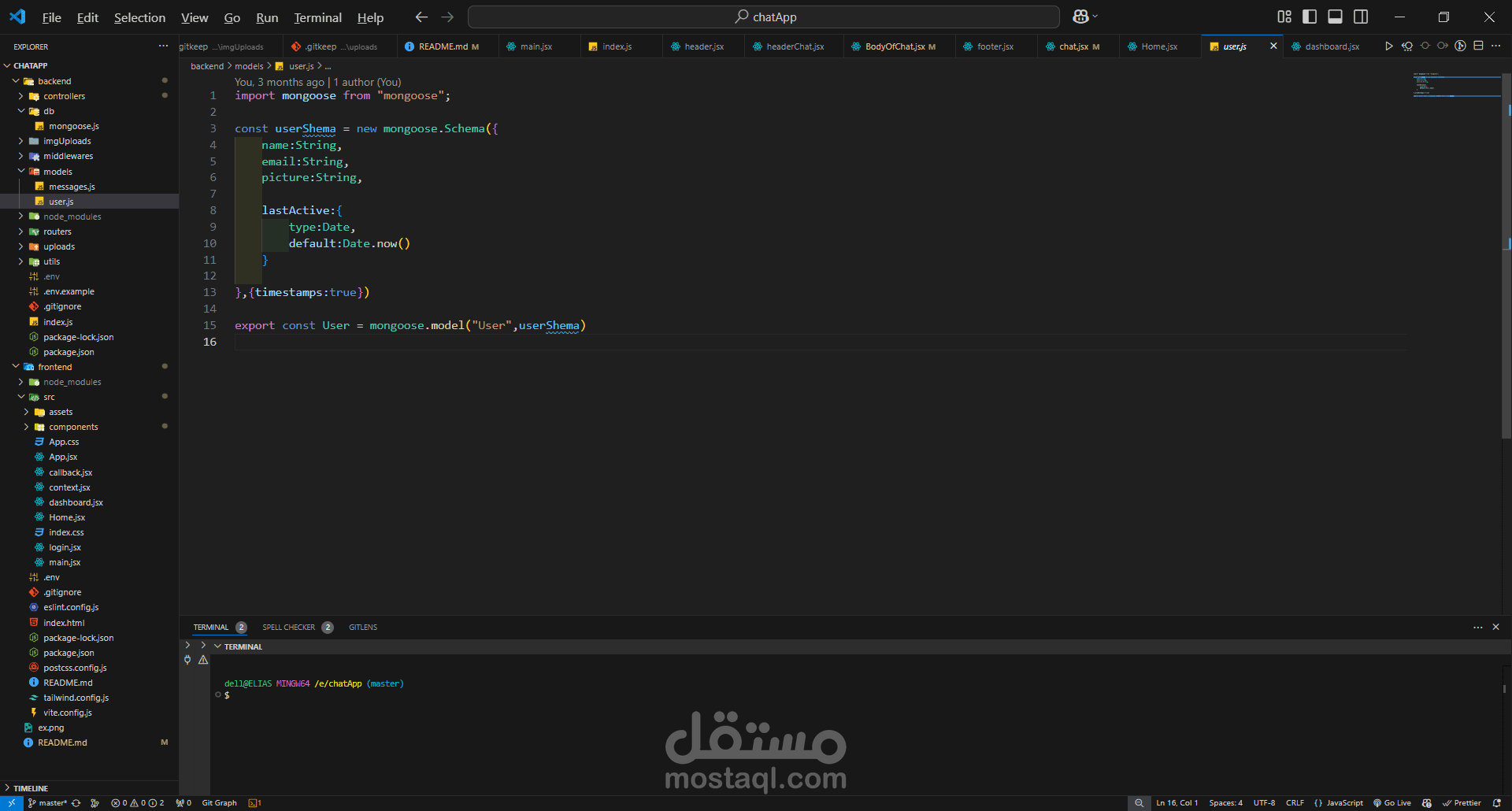Switch to the README.md tab
The width and height of the screenshot is (1512, 811).
click(447, 46)
